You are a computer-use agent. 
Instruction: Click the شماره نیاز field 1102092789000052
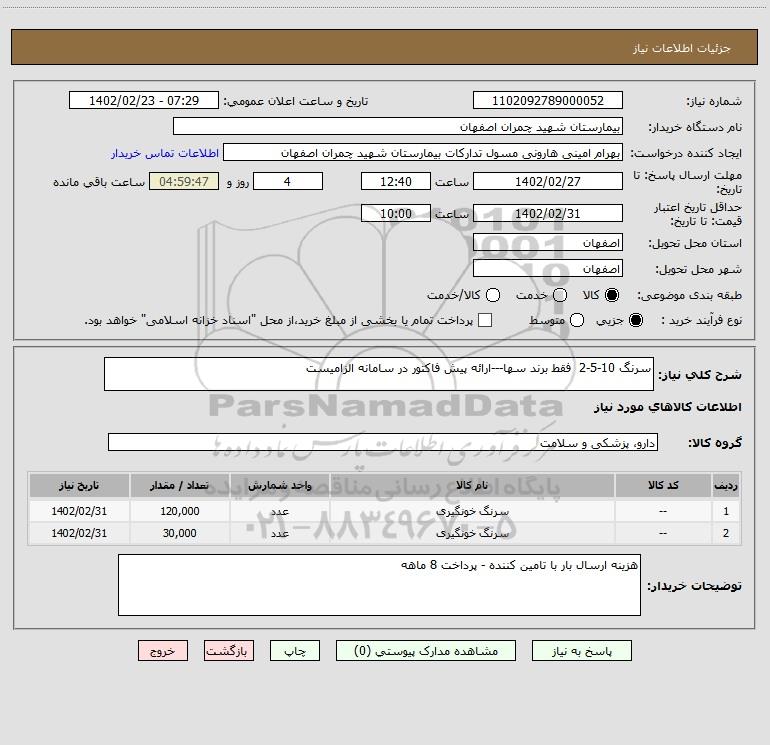tap(548, 101)
